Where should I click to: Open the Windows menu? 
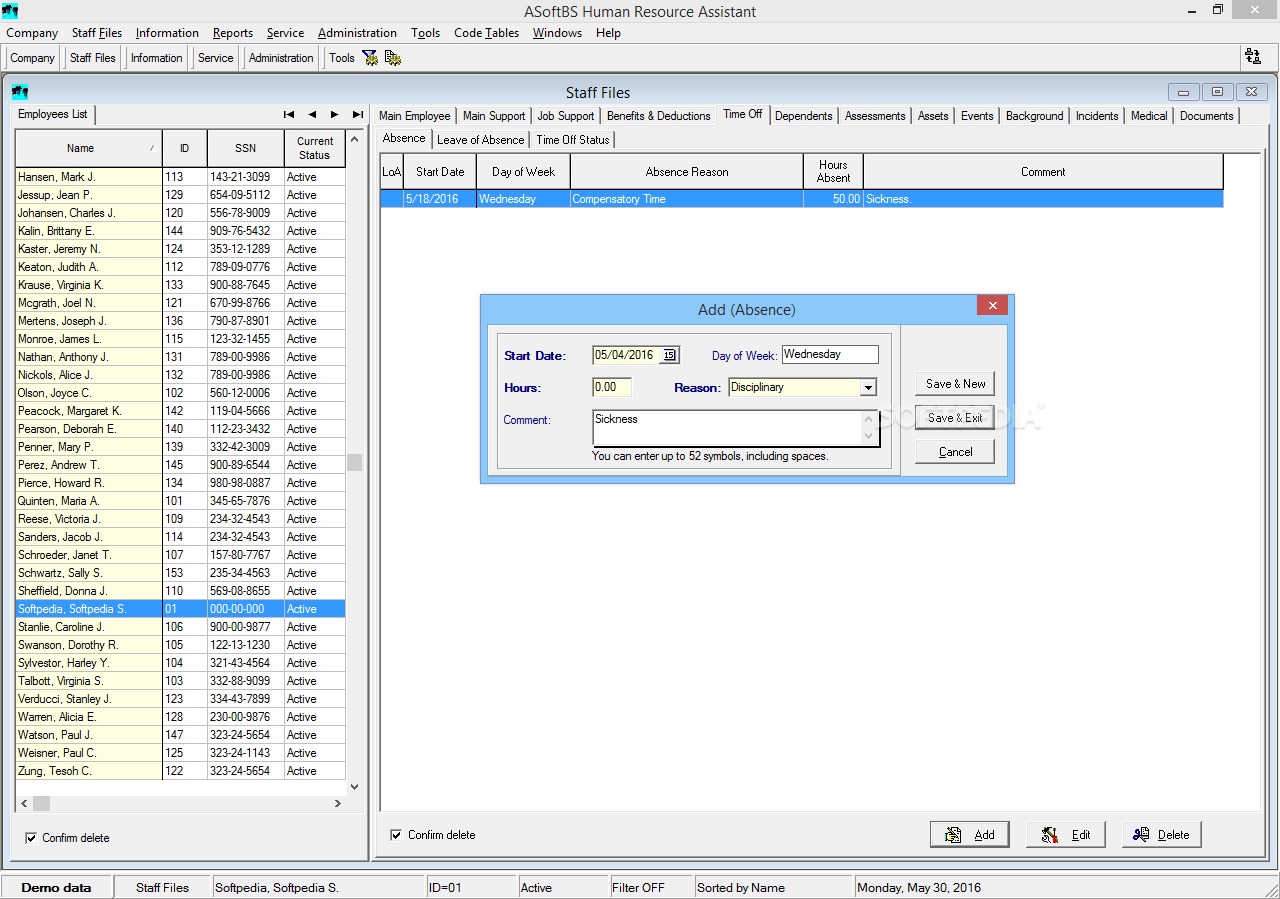pos(557,33)
